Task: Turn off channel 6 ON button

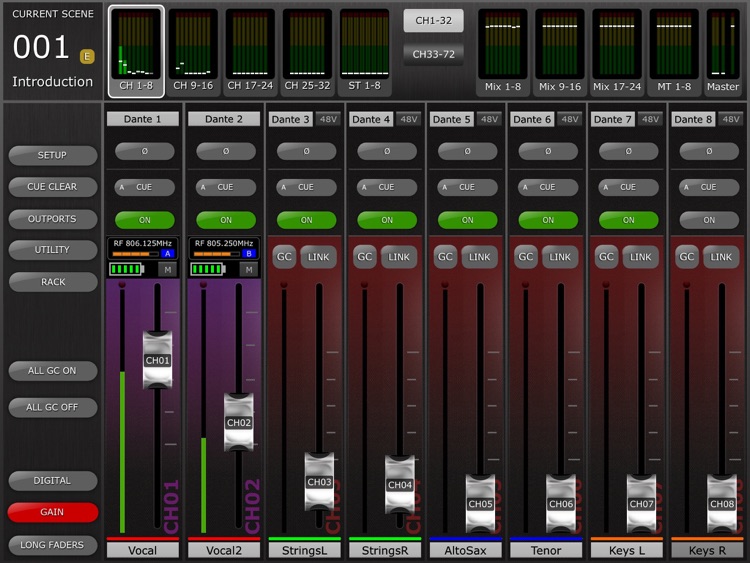Action: click(548, 220)
